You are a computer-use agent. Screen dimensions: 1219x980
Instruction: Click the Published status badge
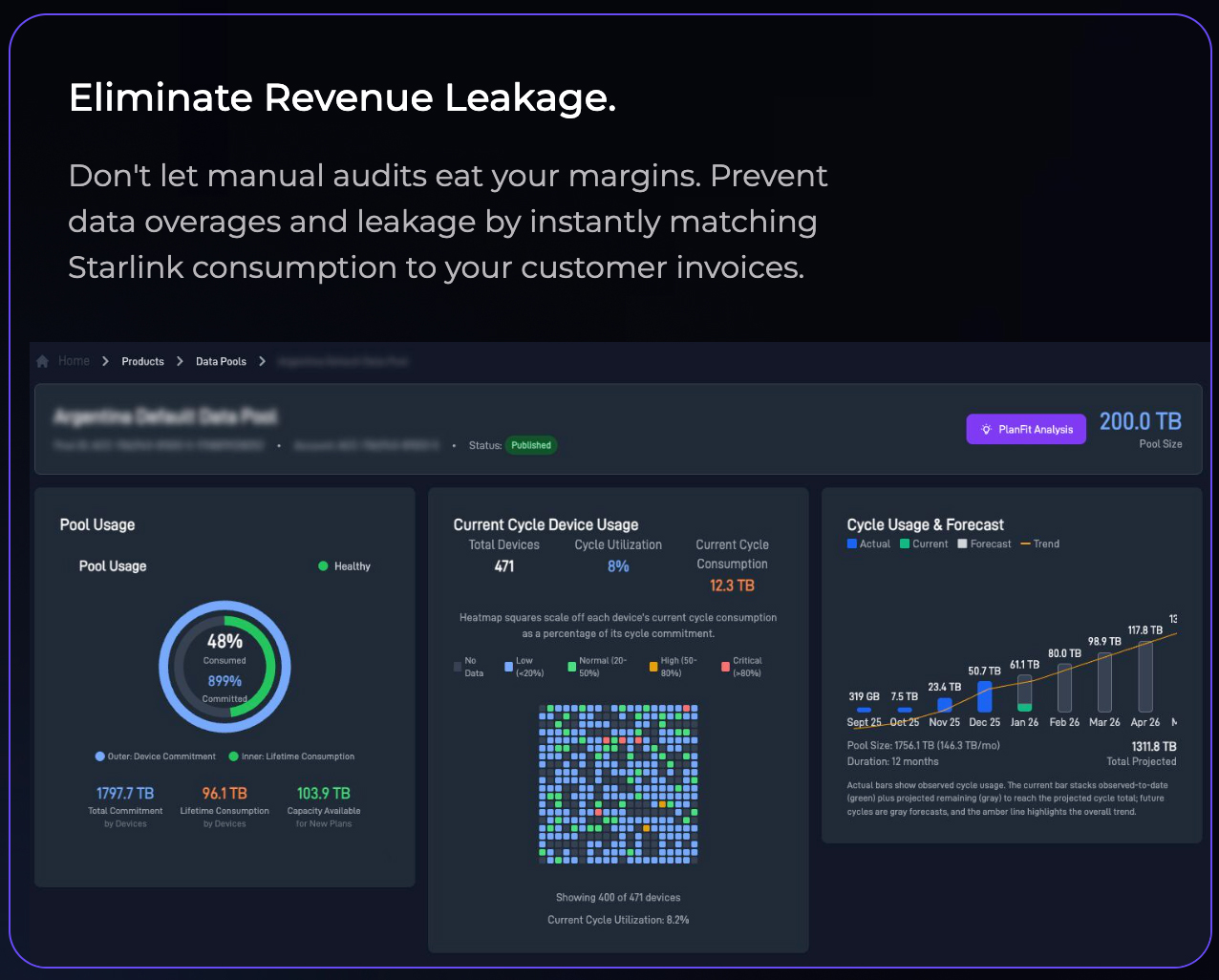point(531,445)
